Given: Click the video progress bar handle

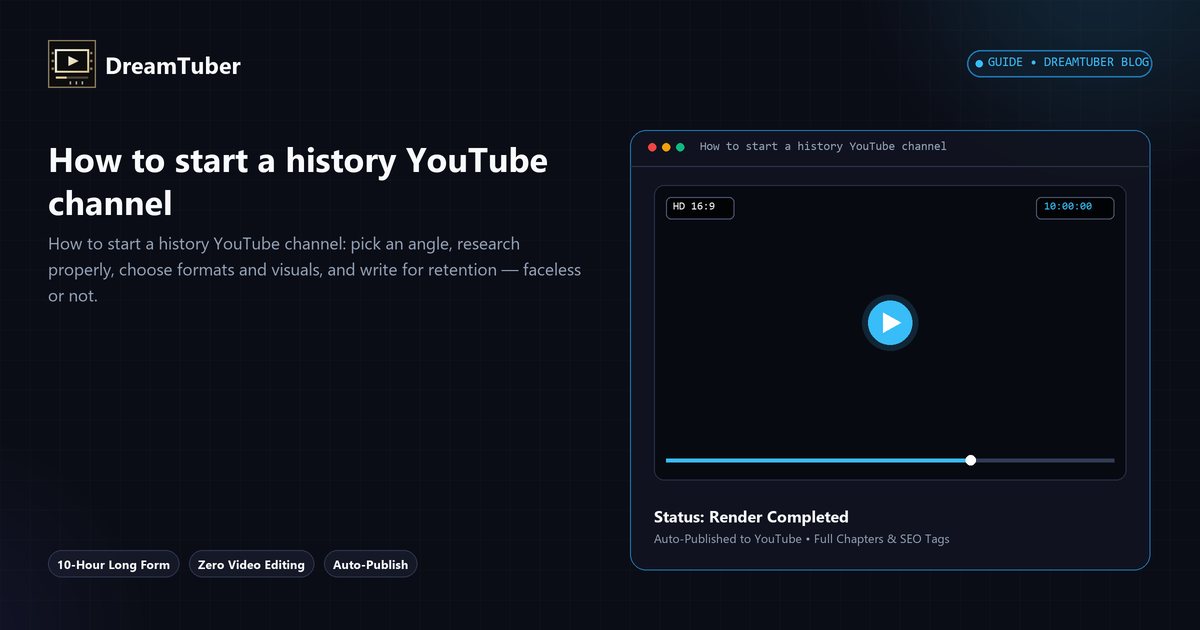Looking at the screenshot, I should pos(971,460).
